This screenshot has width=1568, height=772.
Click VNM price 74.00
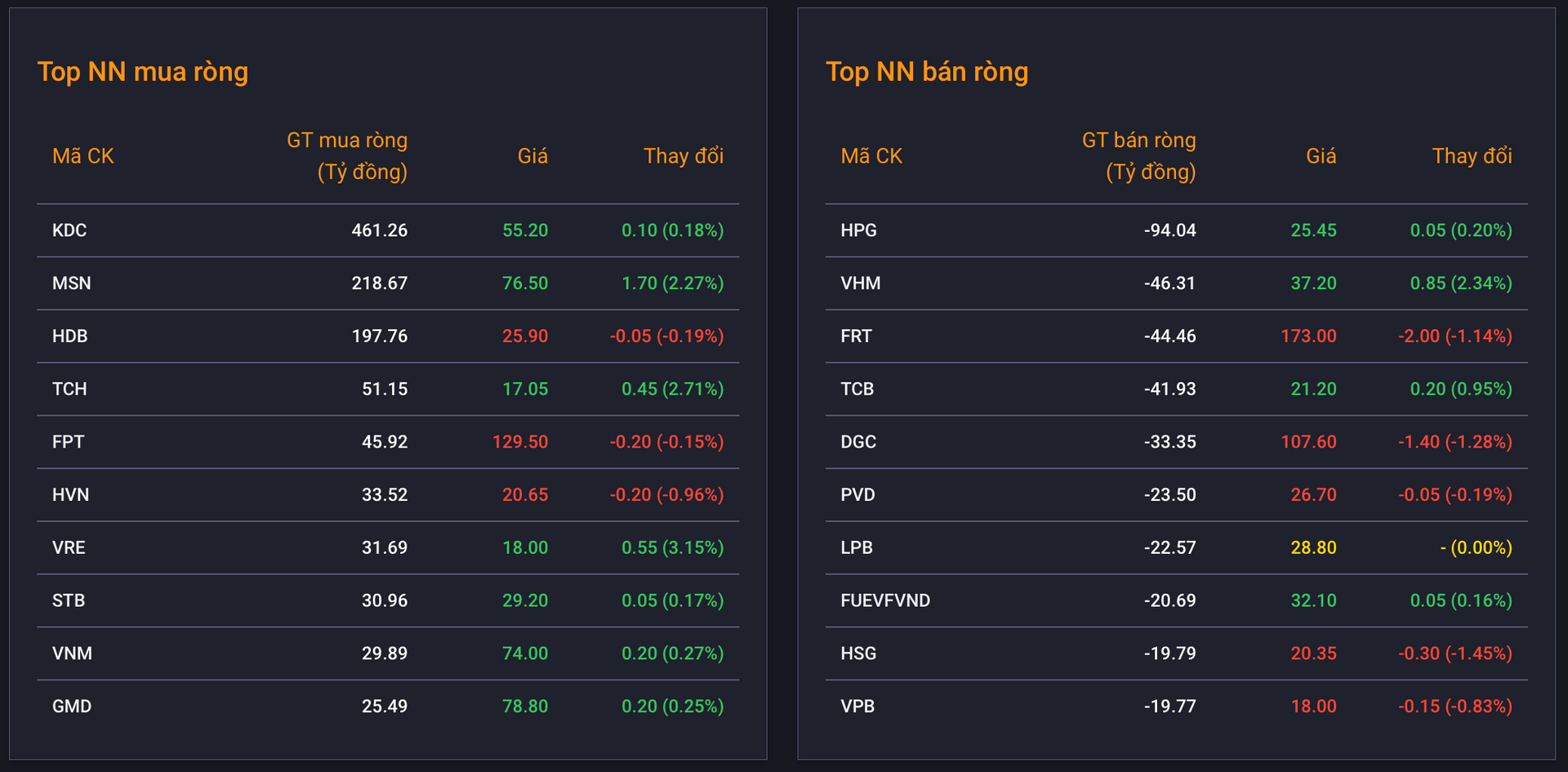[x=525, y=654]
